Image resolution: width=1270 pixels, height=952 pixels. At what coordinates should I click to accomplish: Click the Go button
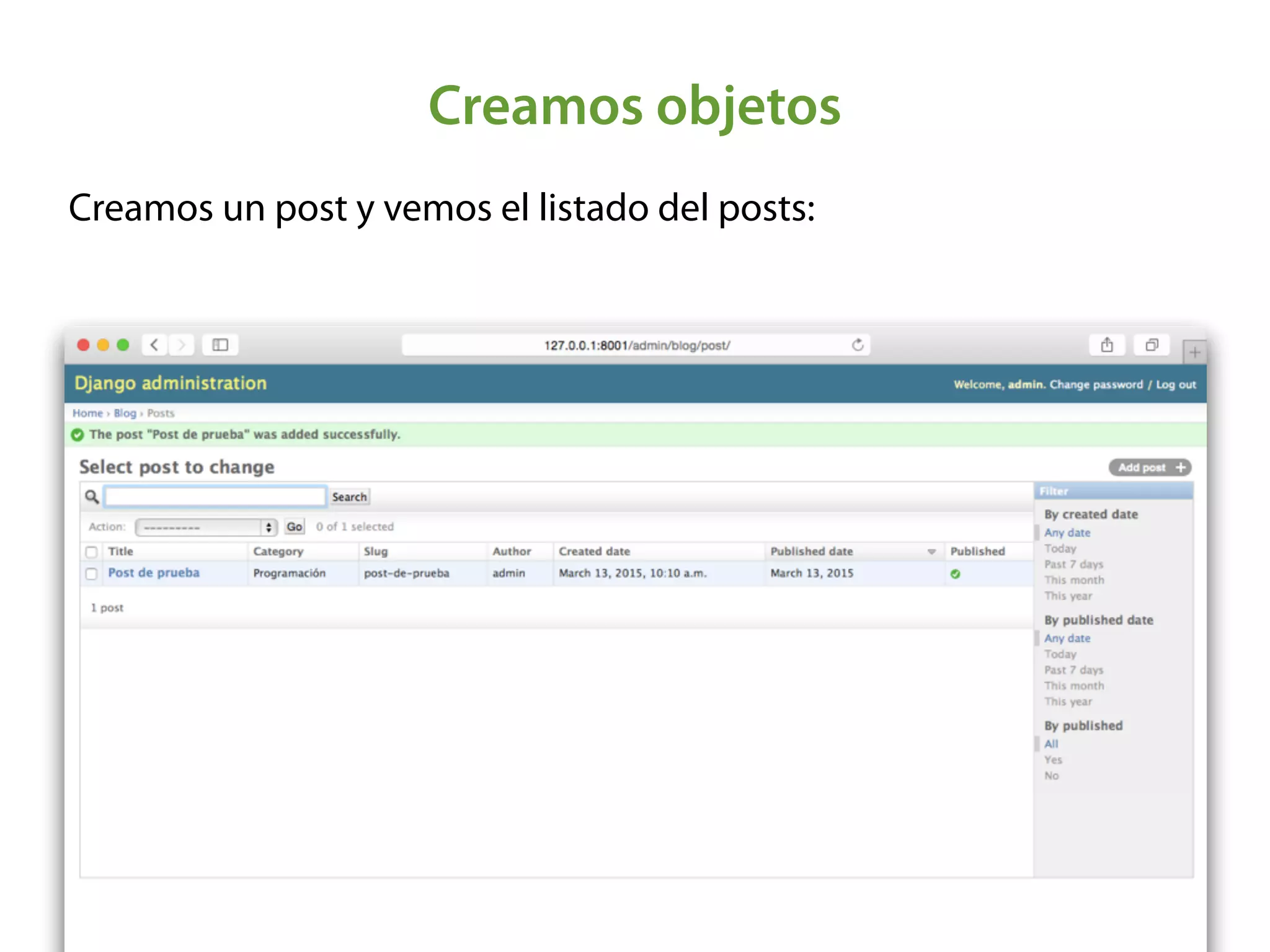295,527
